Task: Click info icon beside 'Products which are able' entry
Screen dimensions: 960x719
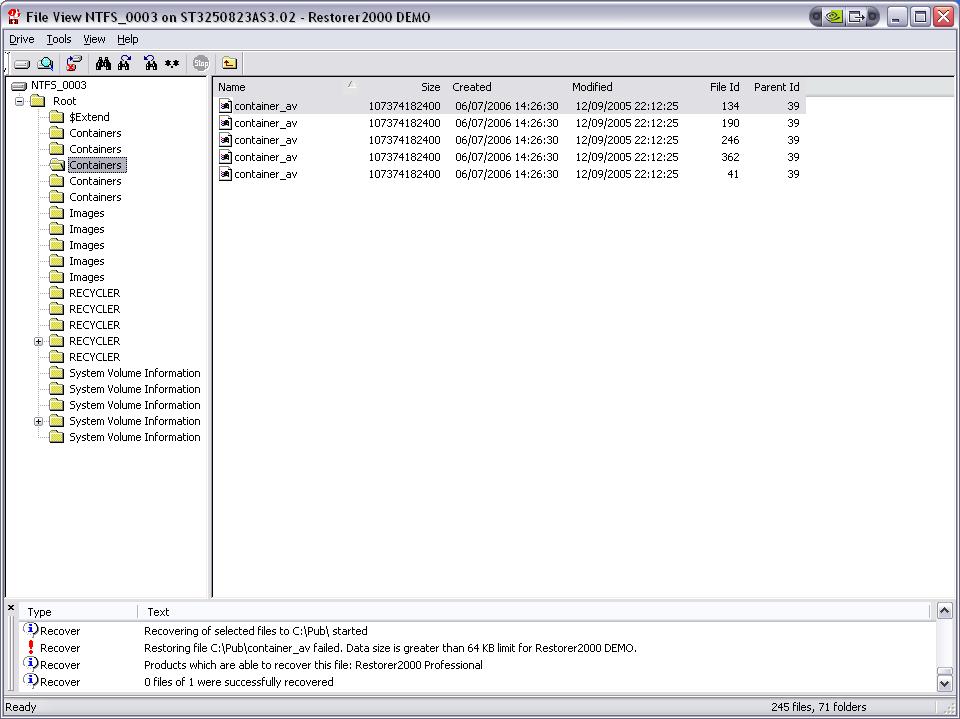Action: pyautogui.click(x=31, y=663)
